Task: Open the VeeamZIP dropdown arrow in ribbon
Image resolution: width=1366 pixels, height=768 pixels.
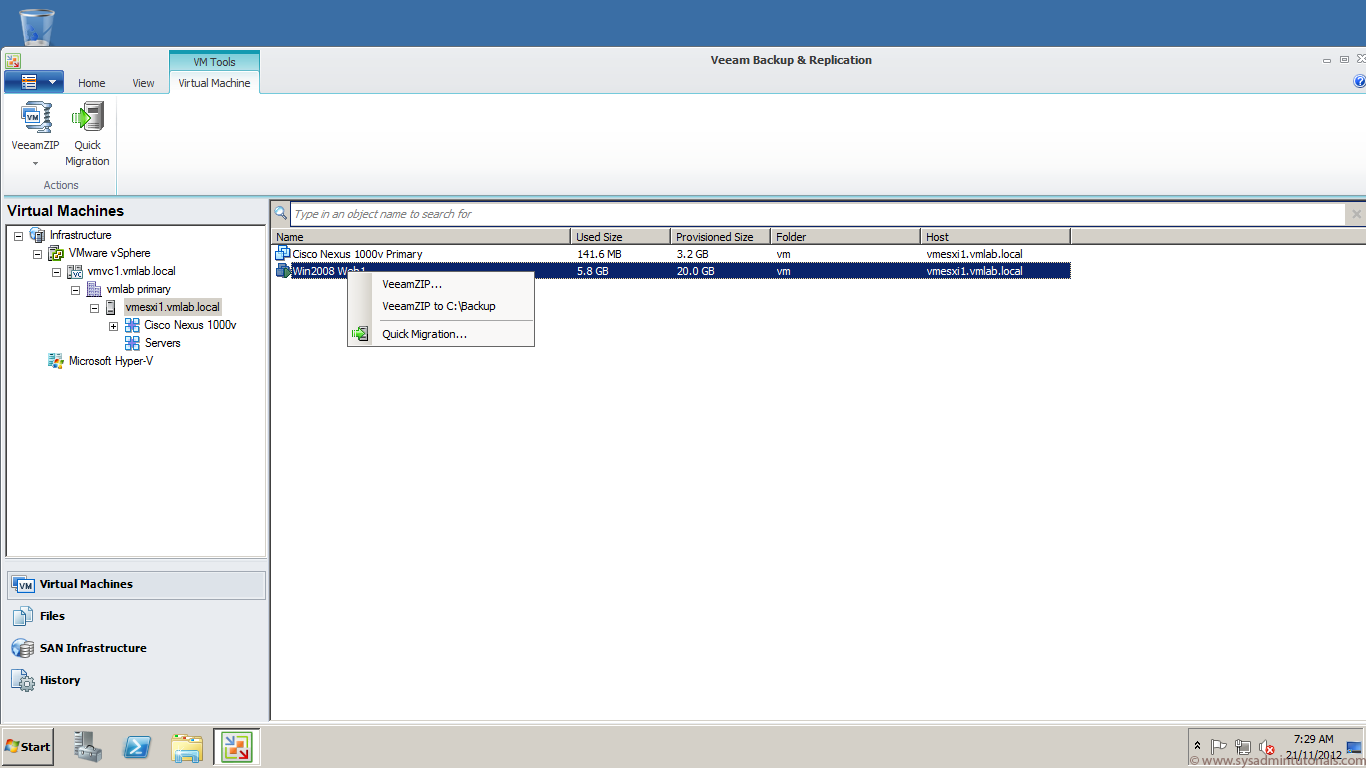Action: (x=35, y=163)
